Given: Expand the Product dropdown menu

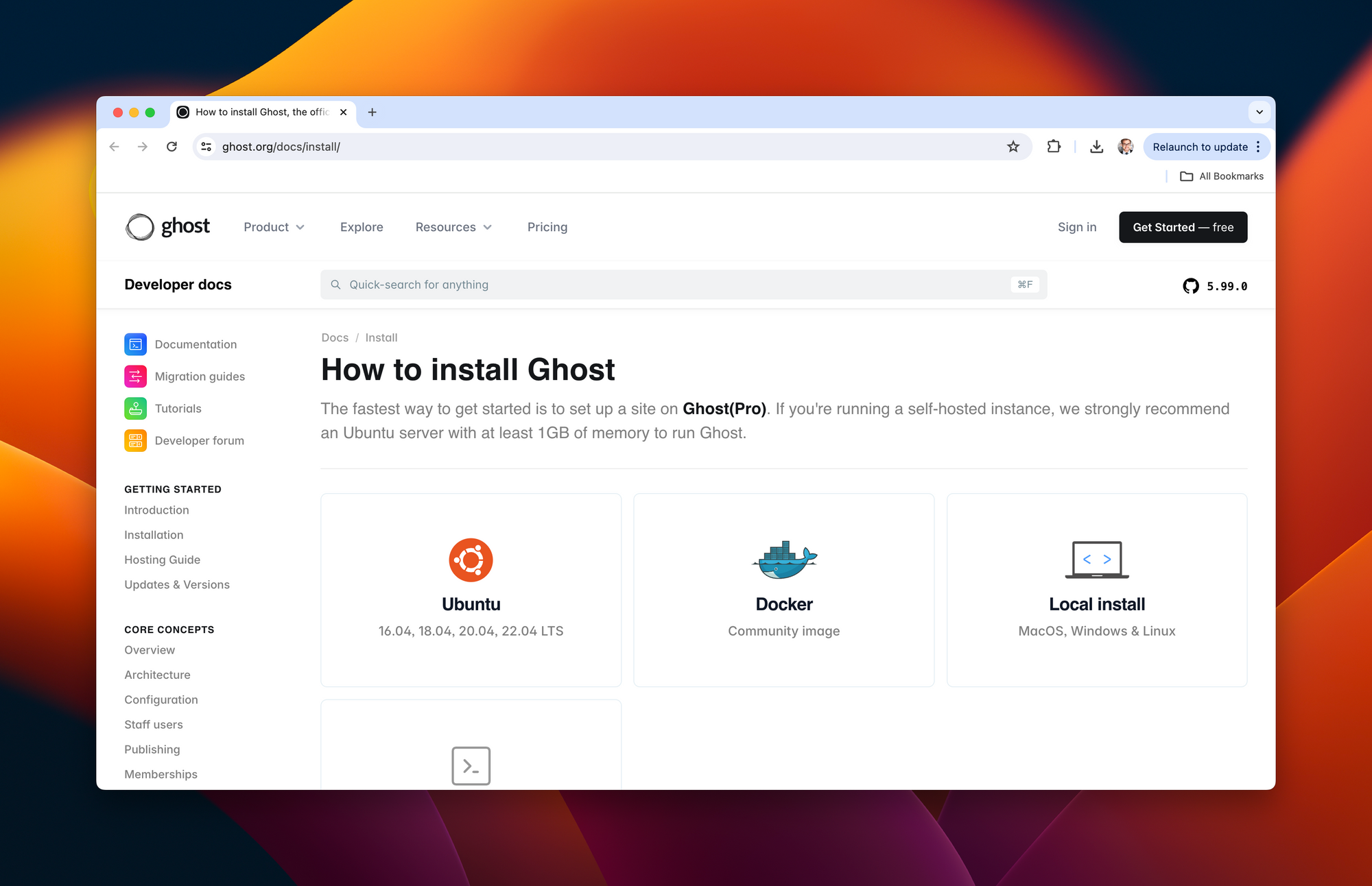Looking at the screenshot, I should click(x=274, y=227).
